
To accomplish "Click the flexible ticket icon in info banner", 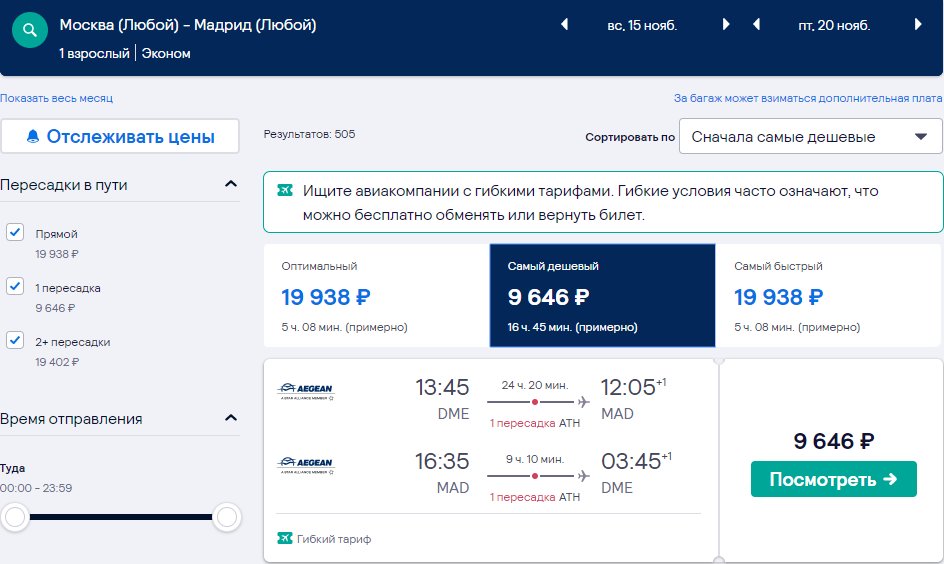I will (285, 190).
